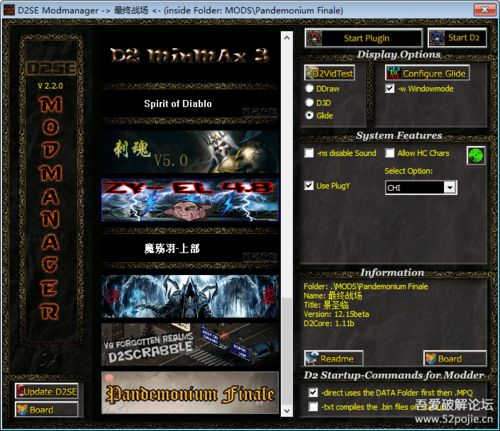Select the icy demon mod banner
The width and height of the screenshot is (500, 431).
click(190, 297)
